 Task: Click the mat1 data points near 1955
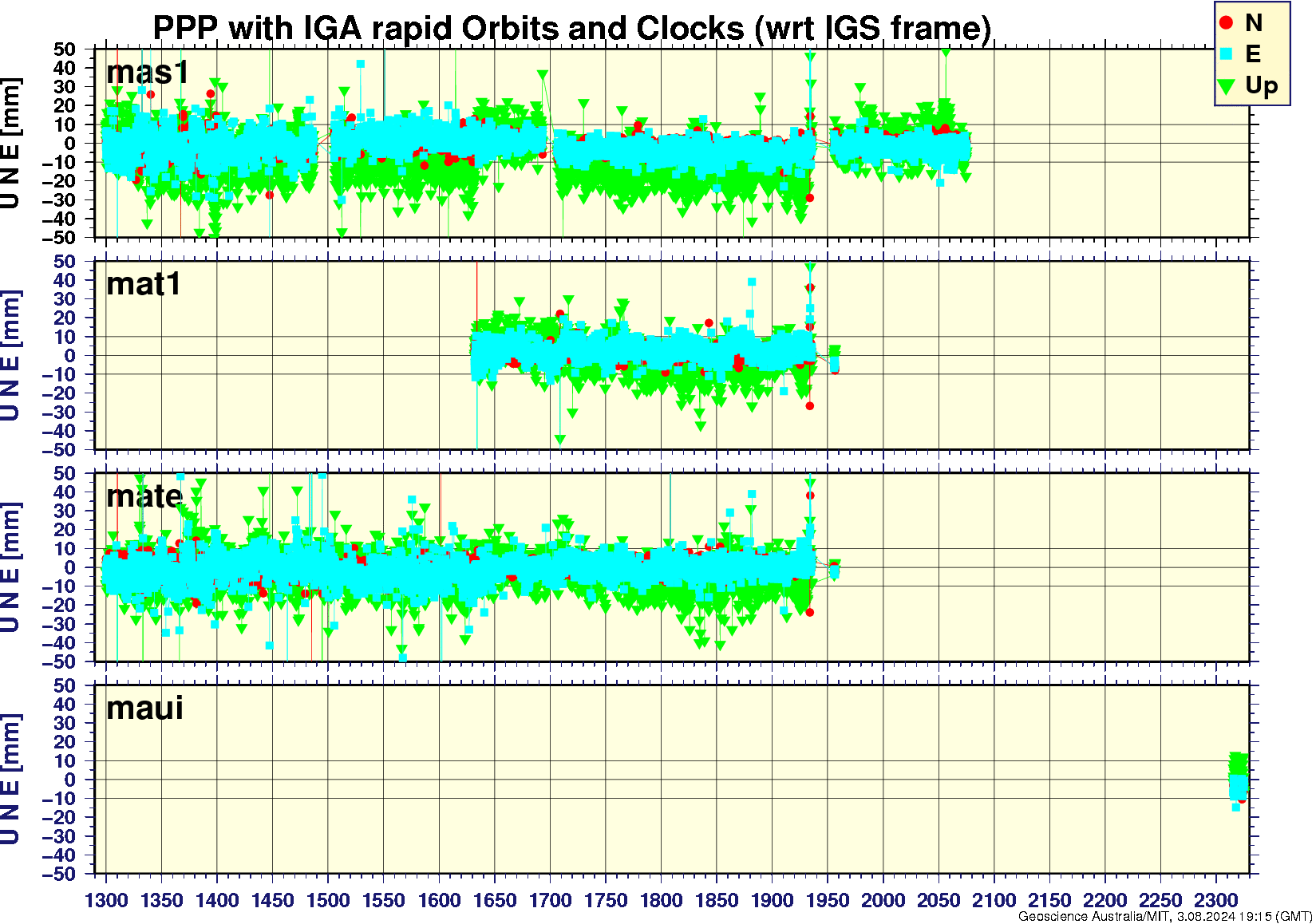(834, 359)
